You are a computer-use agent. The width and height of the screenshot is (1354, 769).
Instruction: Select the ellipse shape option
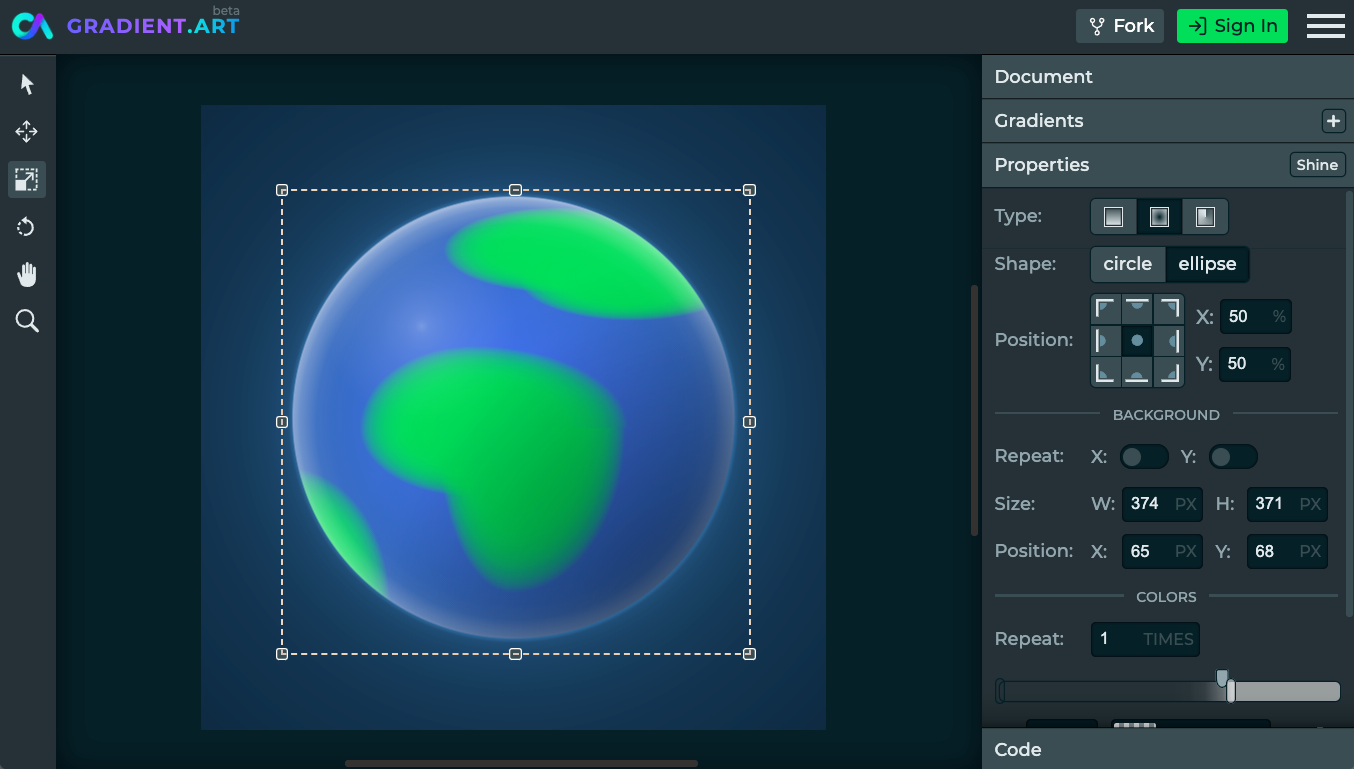click(x=1207, y=264)
